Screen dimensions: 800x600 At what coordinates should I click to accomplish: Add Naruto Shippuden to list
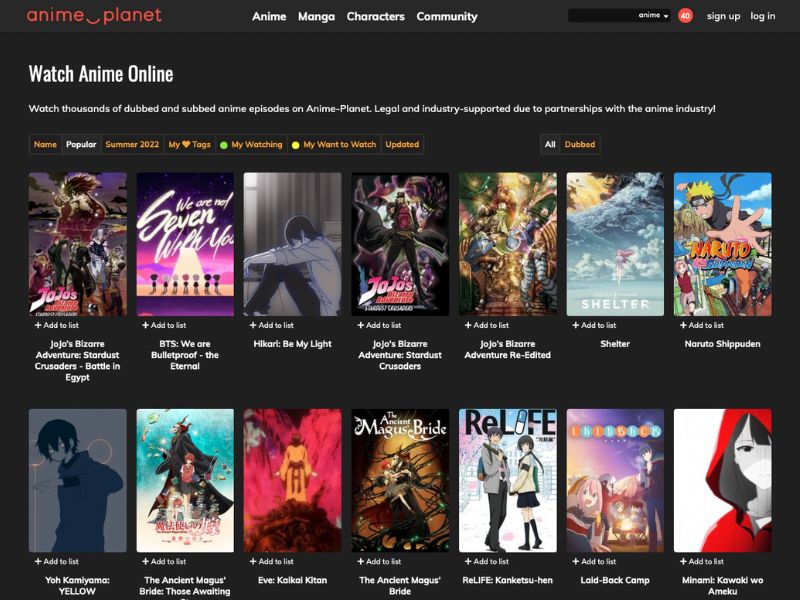[x=702, y=325]
